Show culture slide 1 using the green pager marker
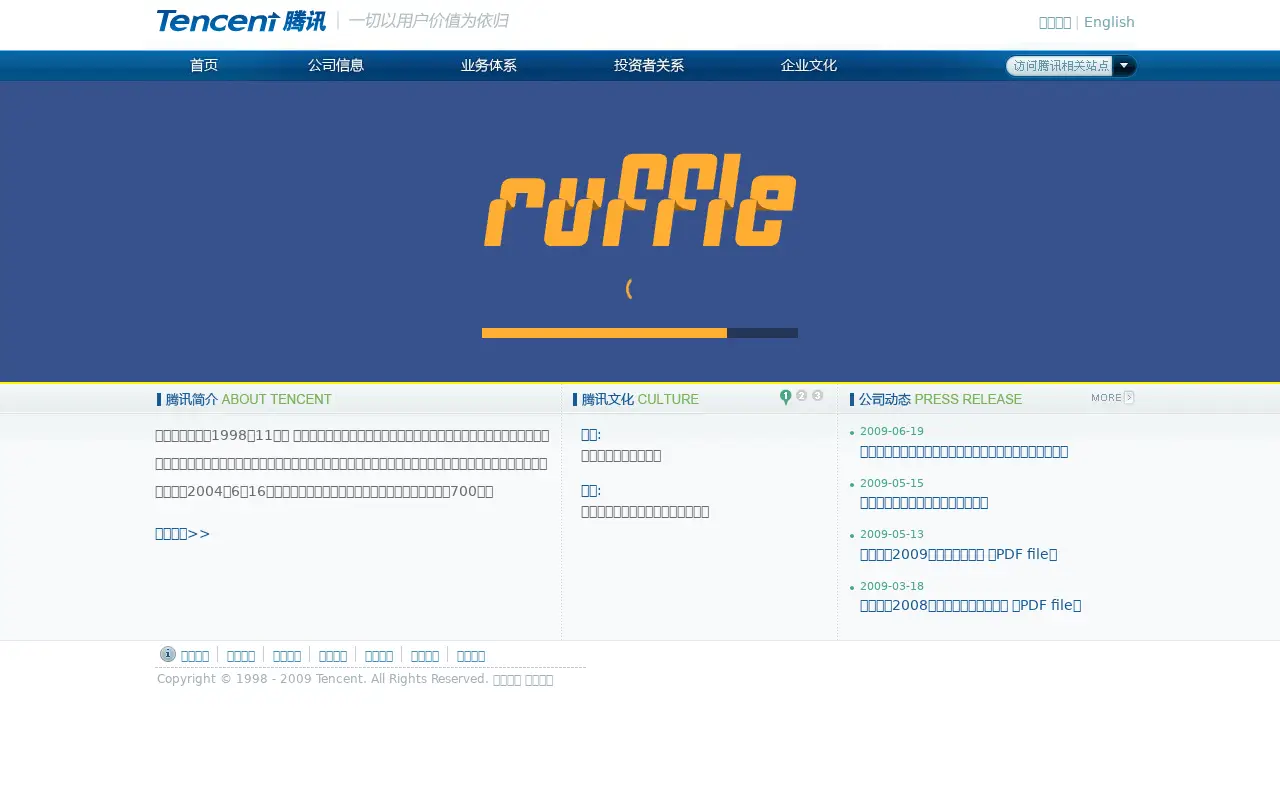Image resolution: width=1280 pixels, height=800 pixels. [x=785, y=397]
